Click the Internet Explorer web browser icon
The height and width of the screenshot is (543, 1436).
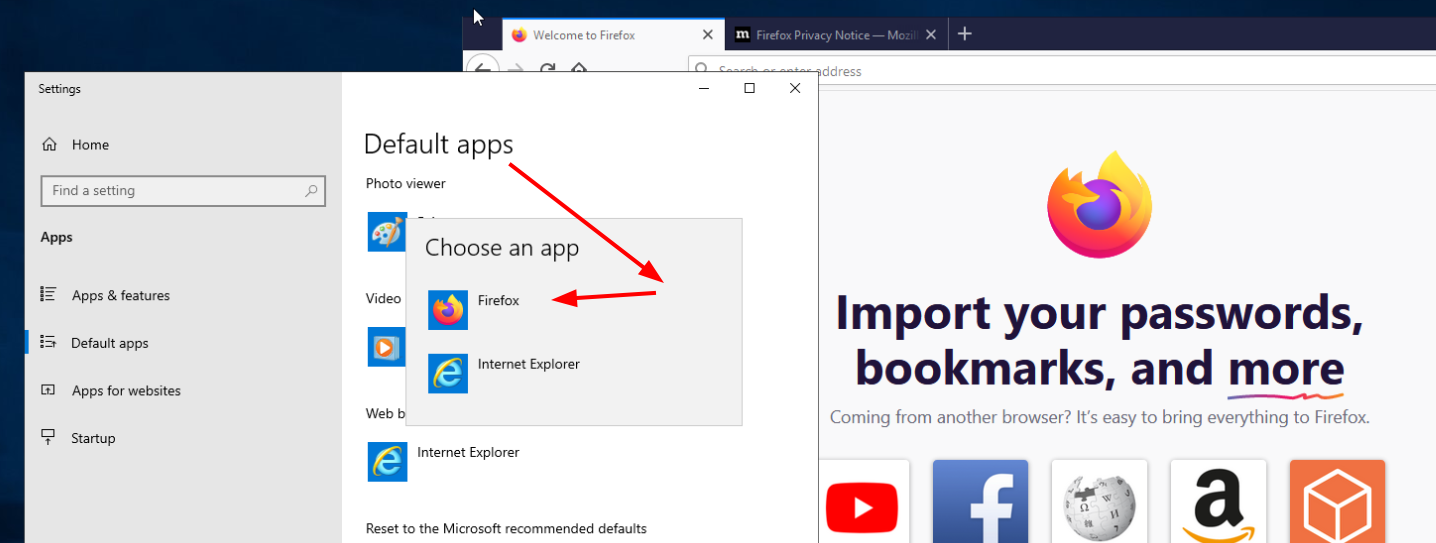(x=388, y=462)
